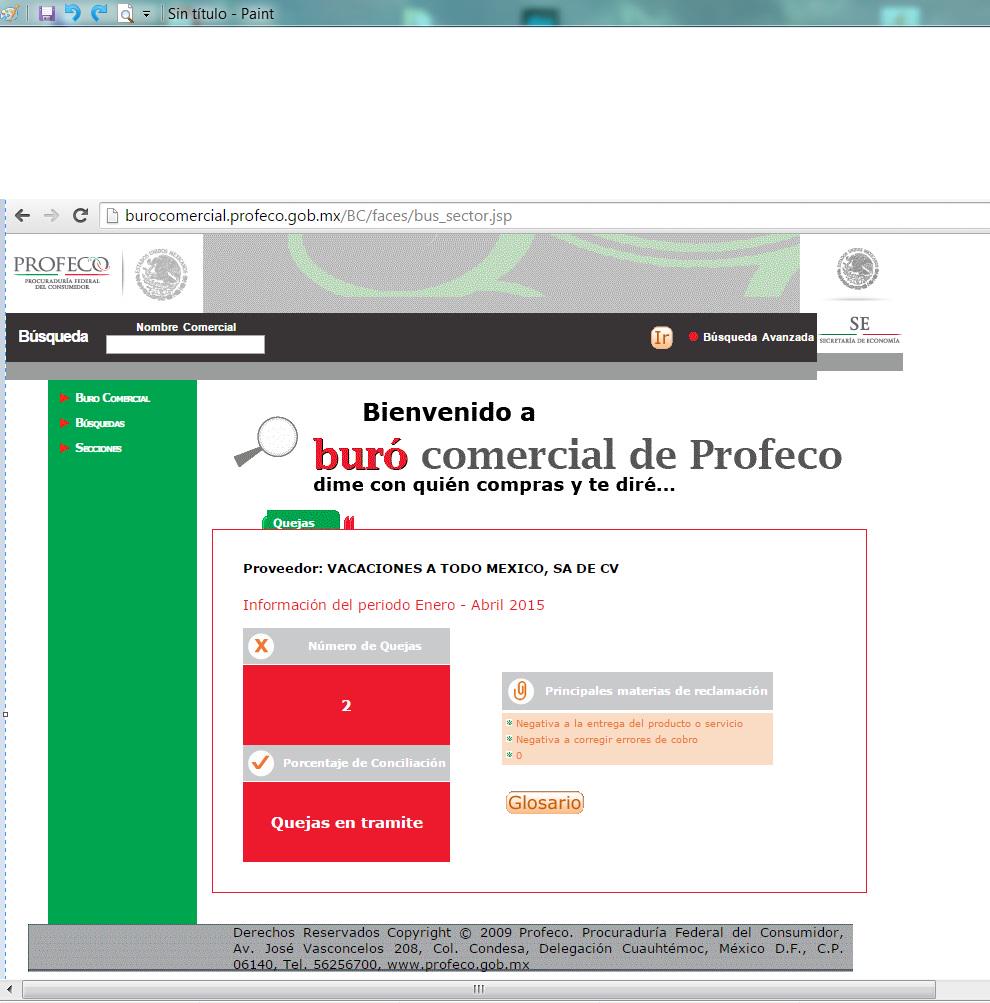Click the SE Secretaría de Economía logo

click(860, 329)
